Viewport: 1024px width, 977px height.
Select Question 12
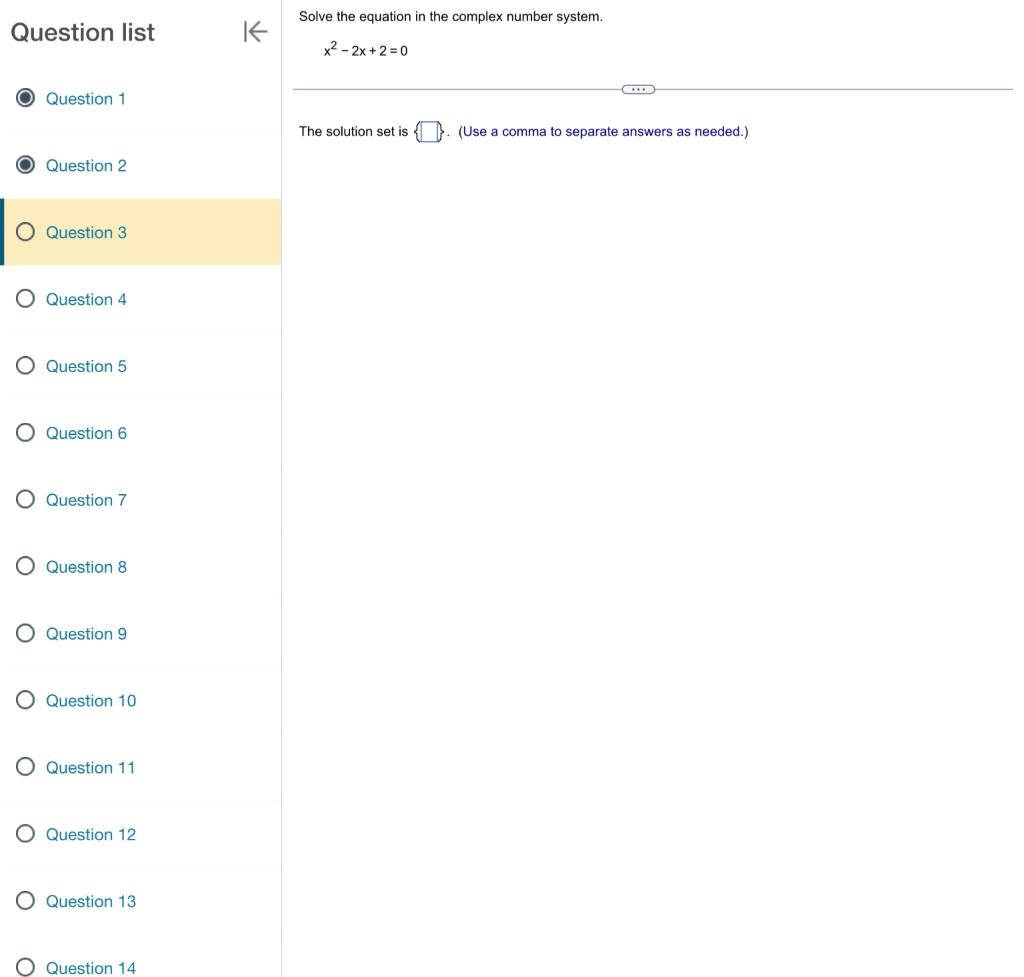pyautogui.click(x=90, y=834)
